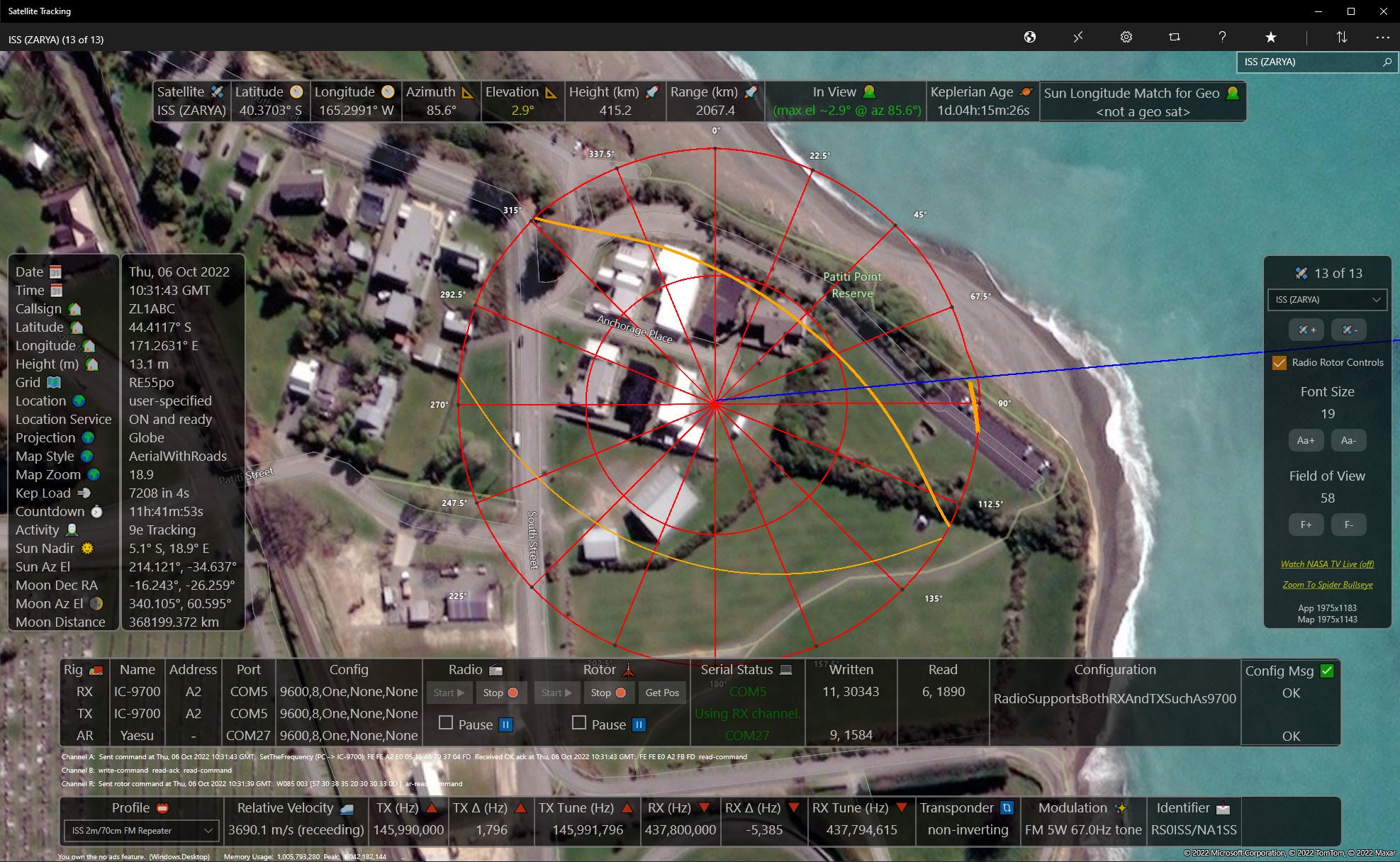Screen dimensions: 1400x862
Task: Check the Rotor Pause checkbox
Action: (579, 723)
